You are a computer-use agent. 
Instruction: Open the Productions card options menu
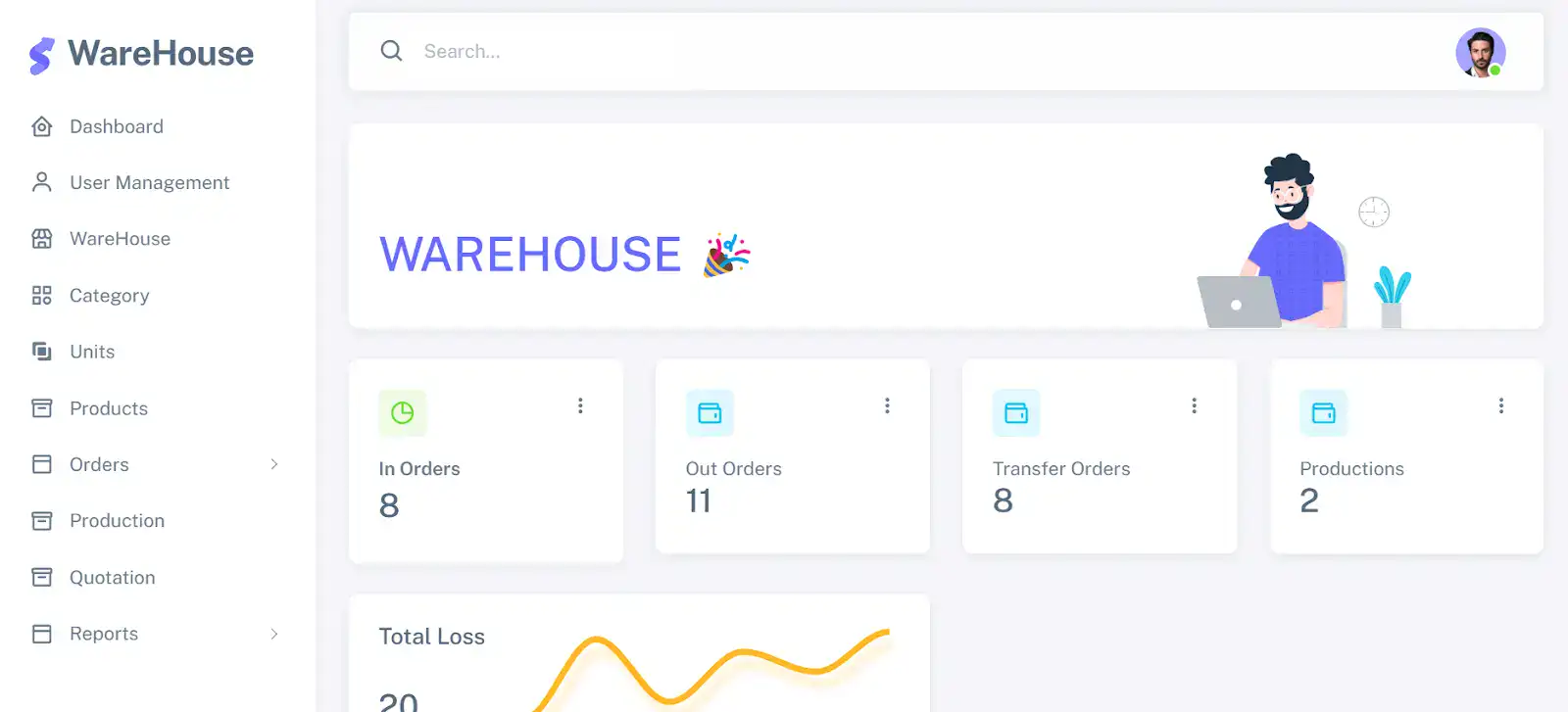(1500, 405)
